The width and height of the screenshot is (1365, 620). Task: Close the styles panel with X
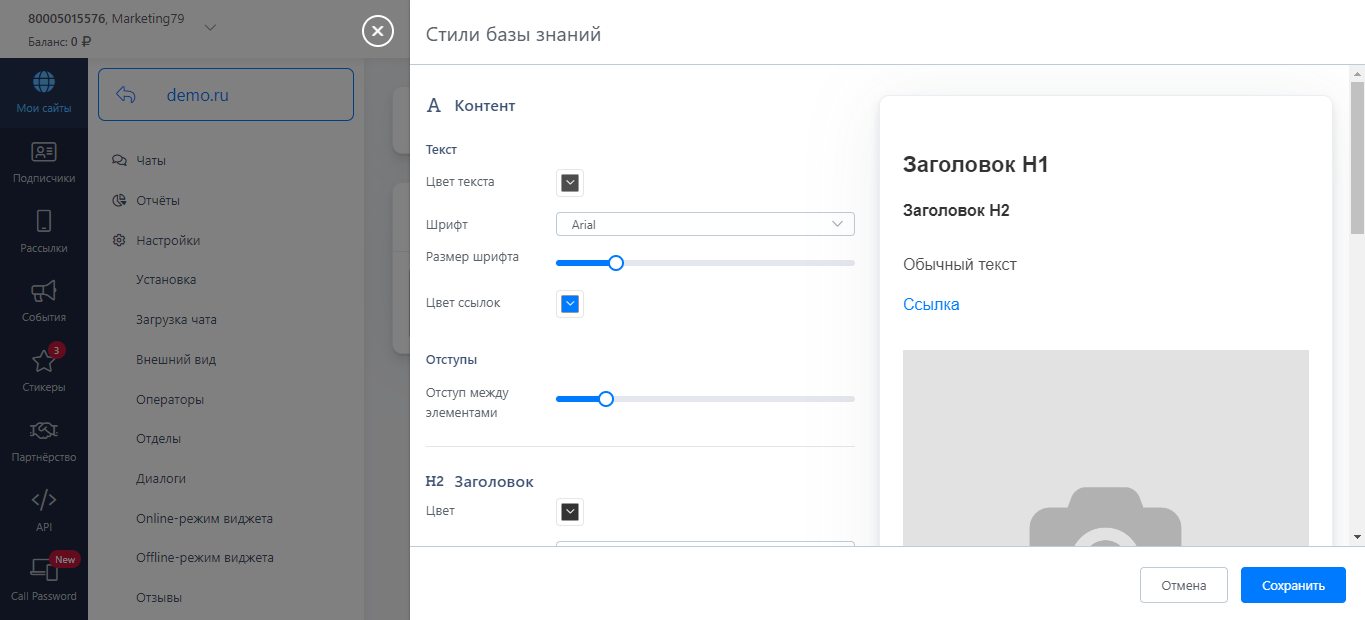pyautogui.click(x=377, y=32)
